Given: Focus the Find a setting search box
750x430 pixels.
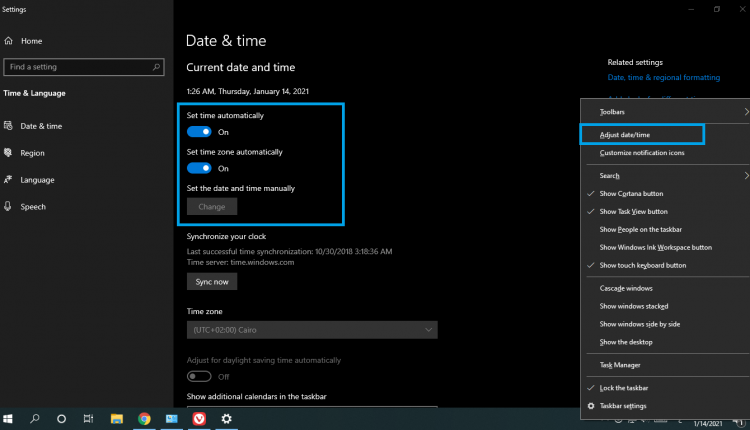Looking at the screenshot, I should click(84, 67).
